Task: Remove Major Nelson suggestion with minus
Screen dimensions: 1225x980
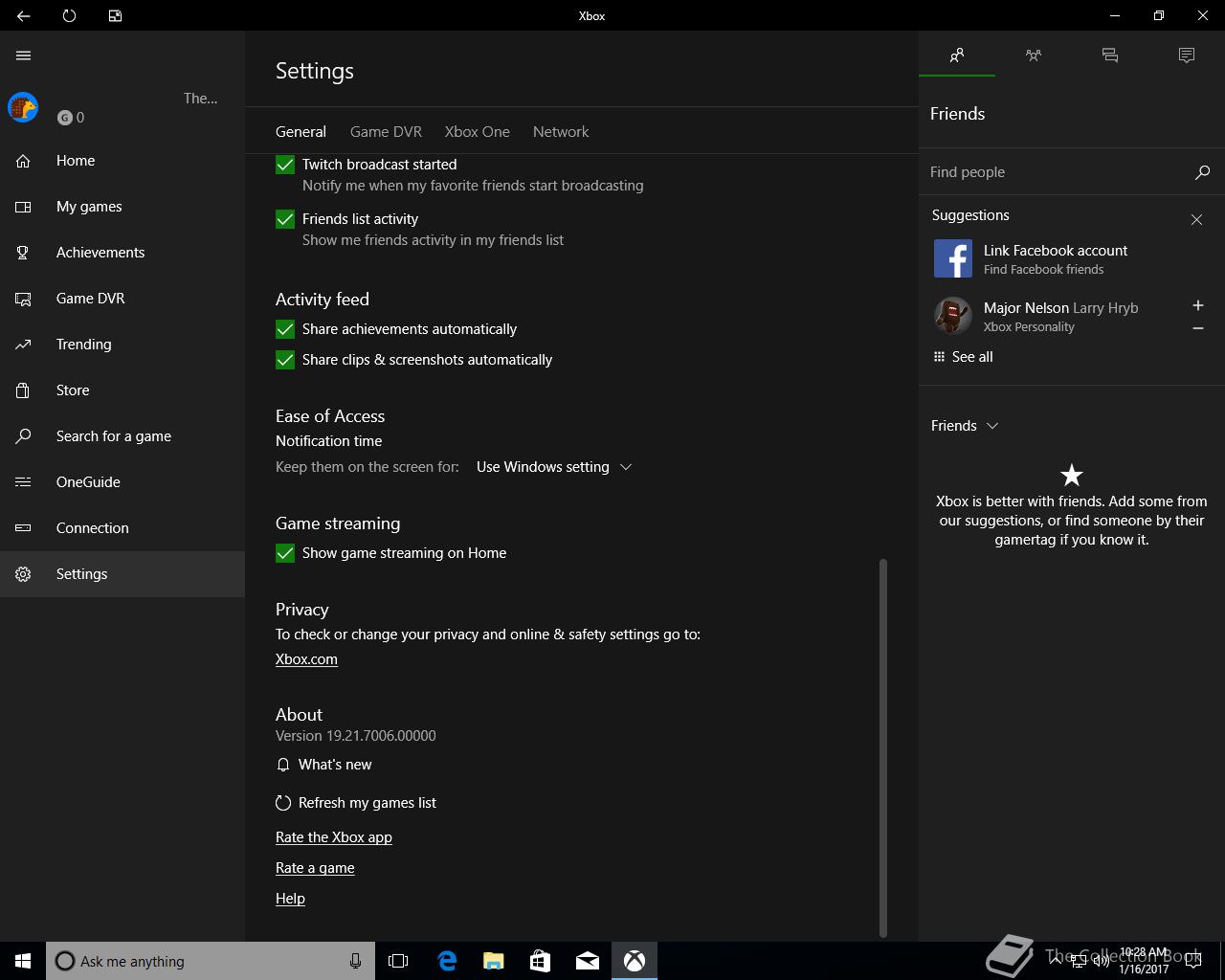Action: click(x=1197, y=328)
